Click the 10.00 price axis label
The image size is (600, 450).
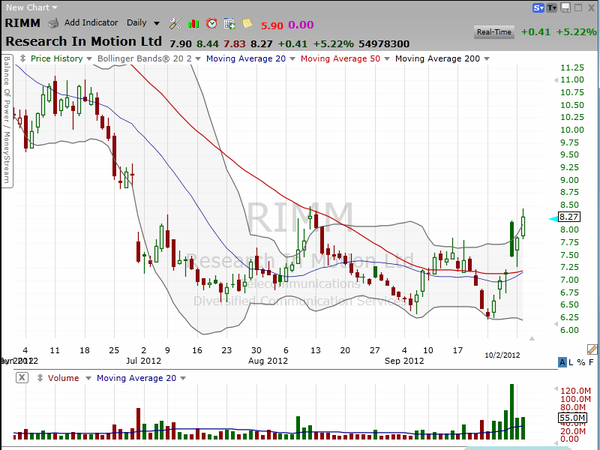tap(572, 130)
